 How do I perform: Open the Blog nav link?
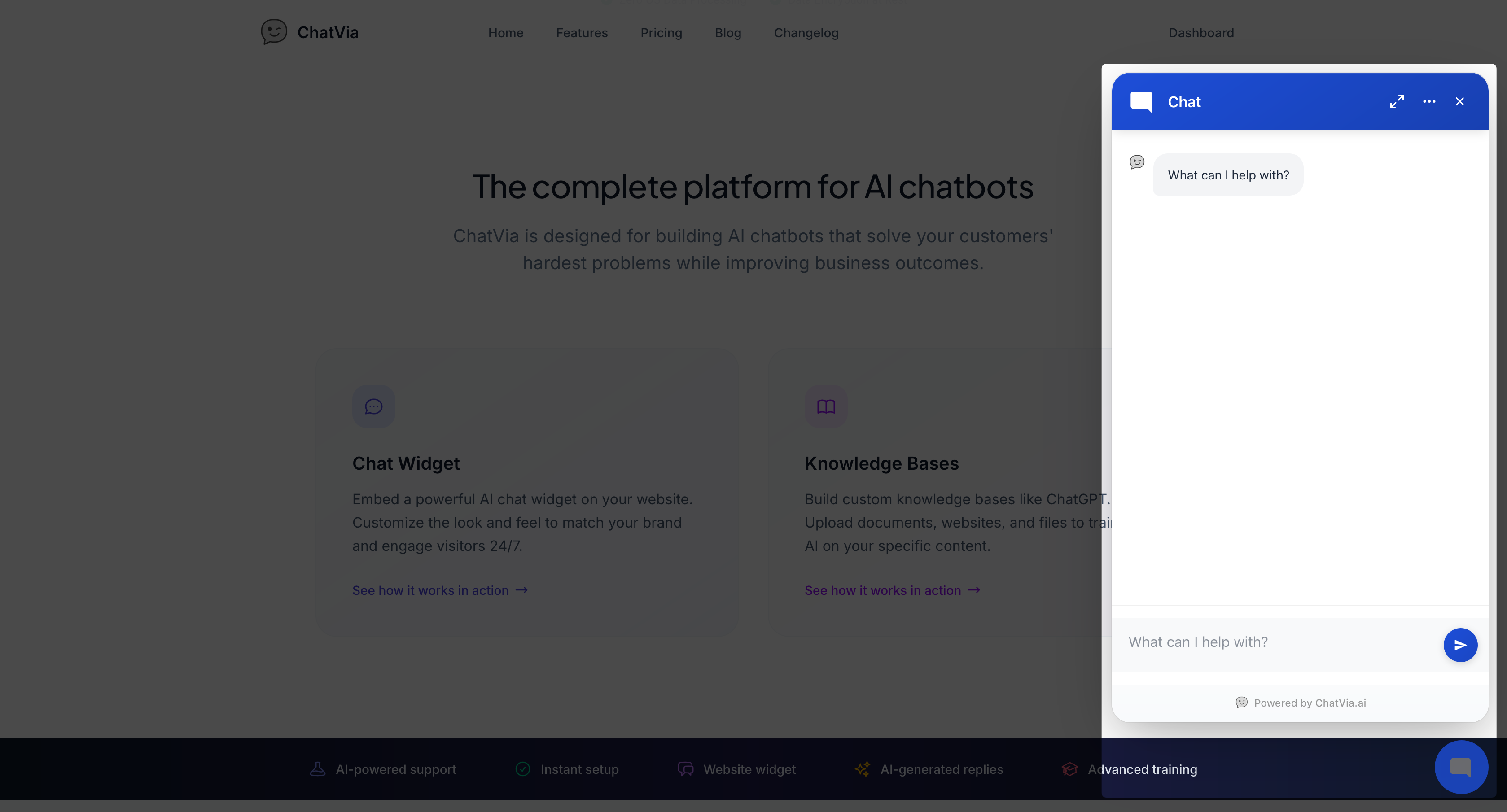[728, 33]
